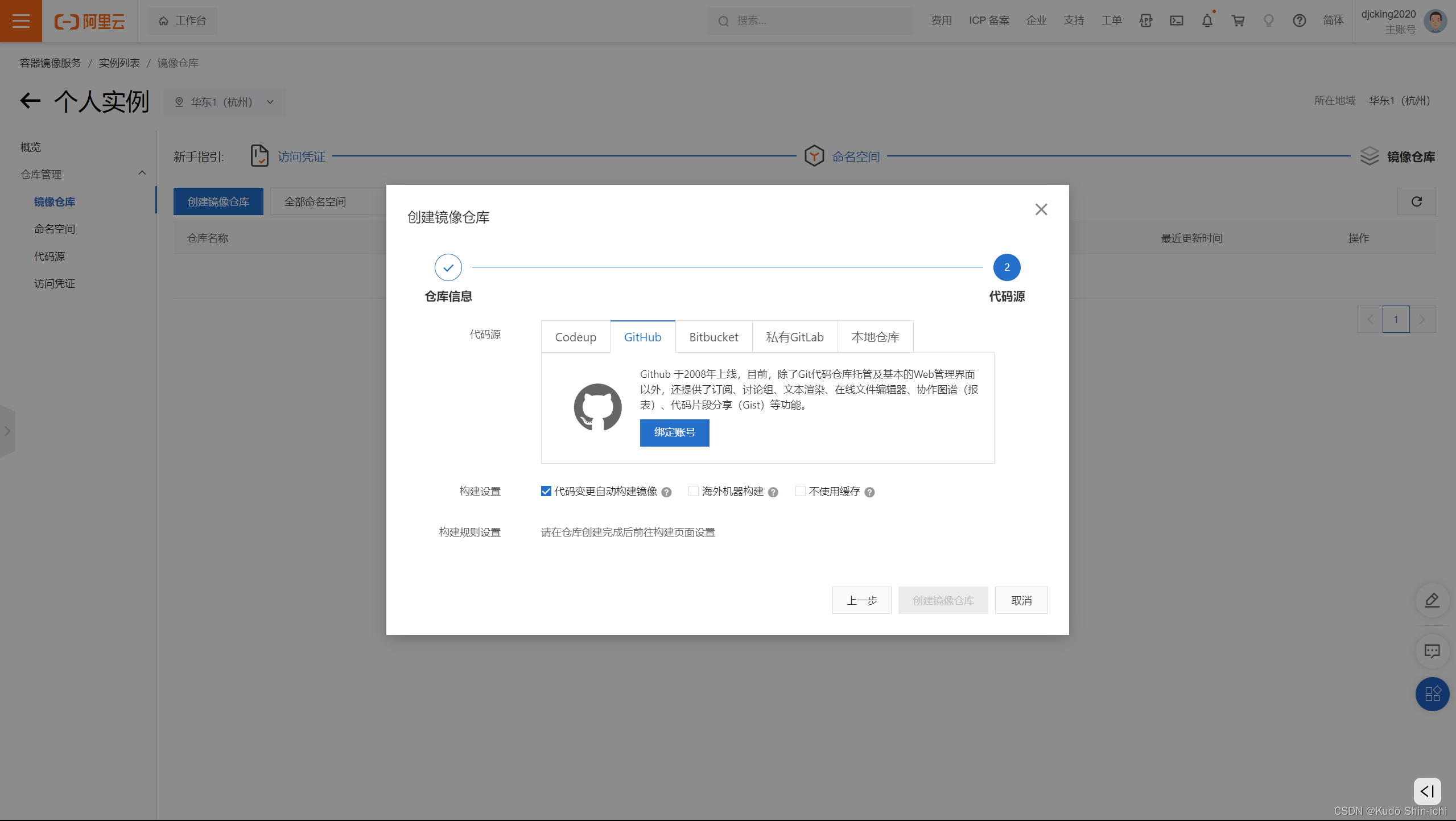Open the notifications bell icon
The height and width of the screenshot is (821, 1456).
coord(1207,21)
